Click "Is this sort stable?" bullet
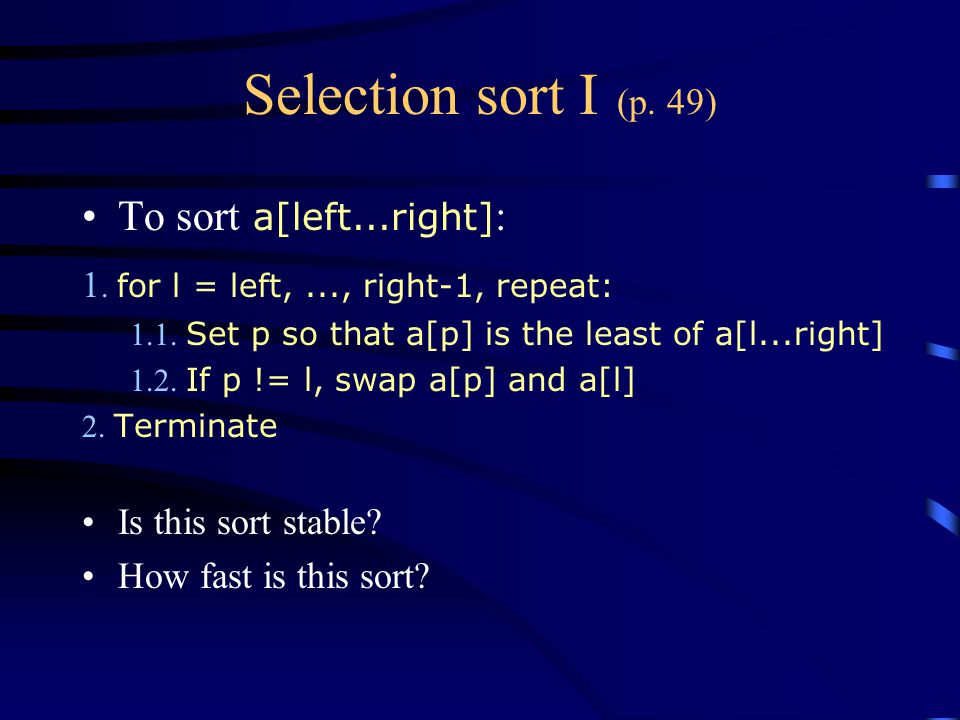 click(x=250, y=522)
